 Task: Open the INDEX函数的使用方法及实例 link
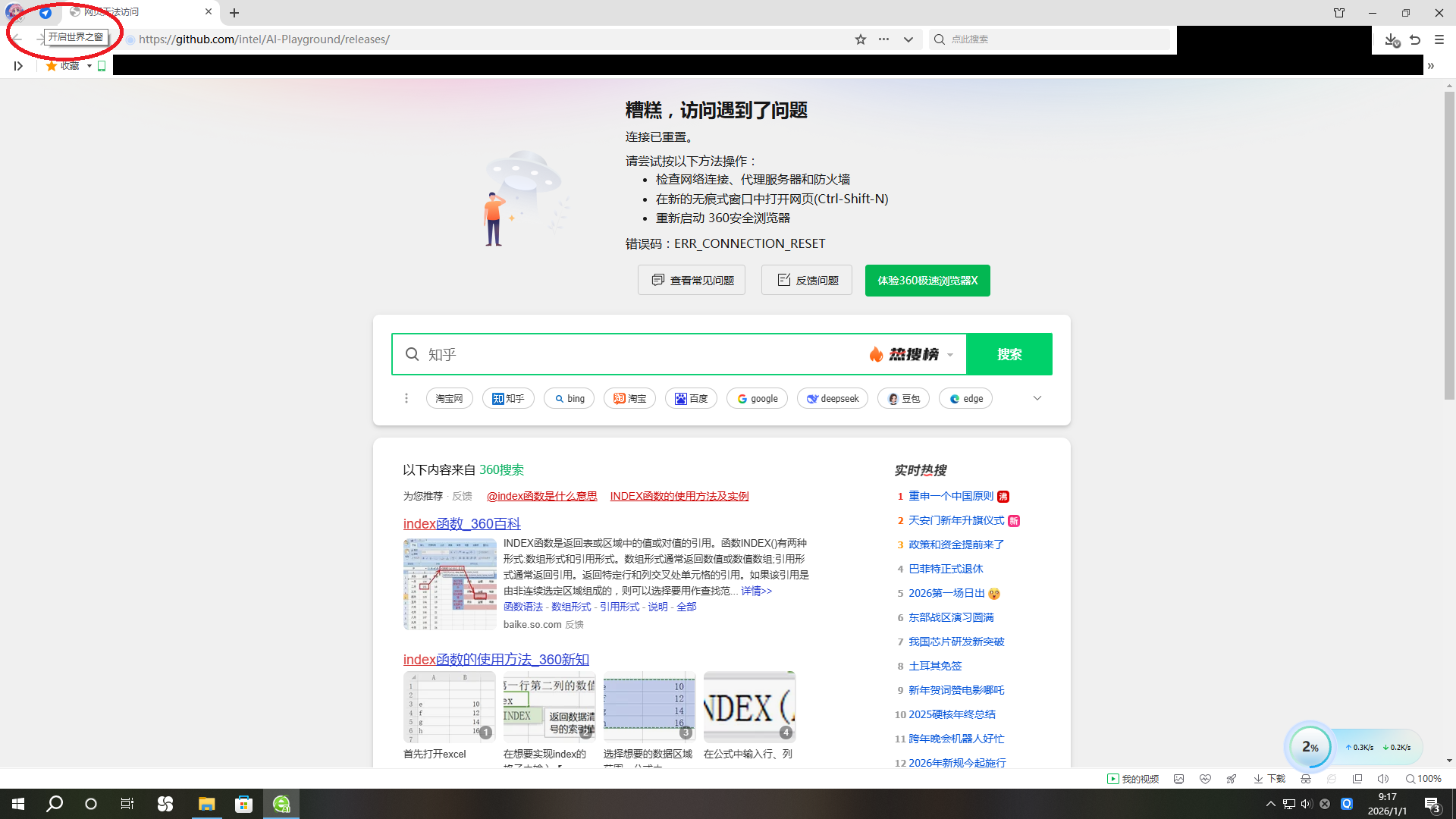(679, 496)
